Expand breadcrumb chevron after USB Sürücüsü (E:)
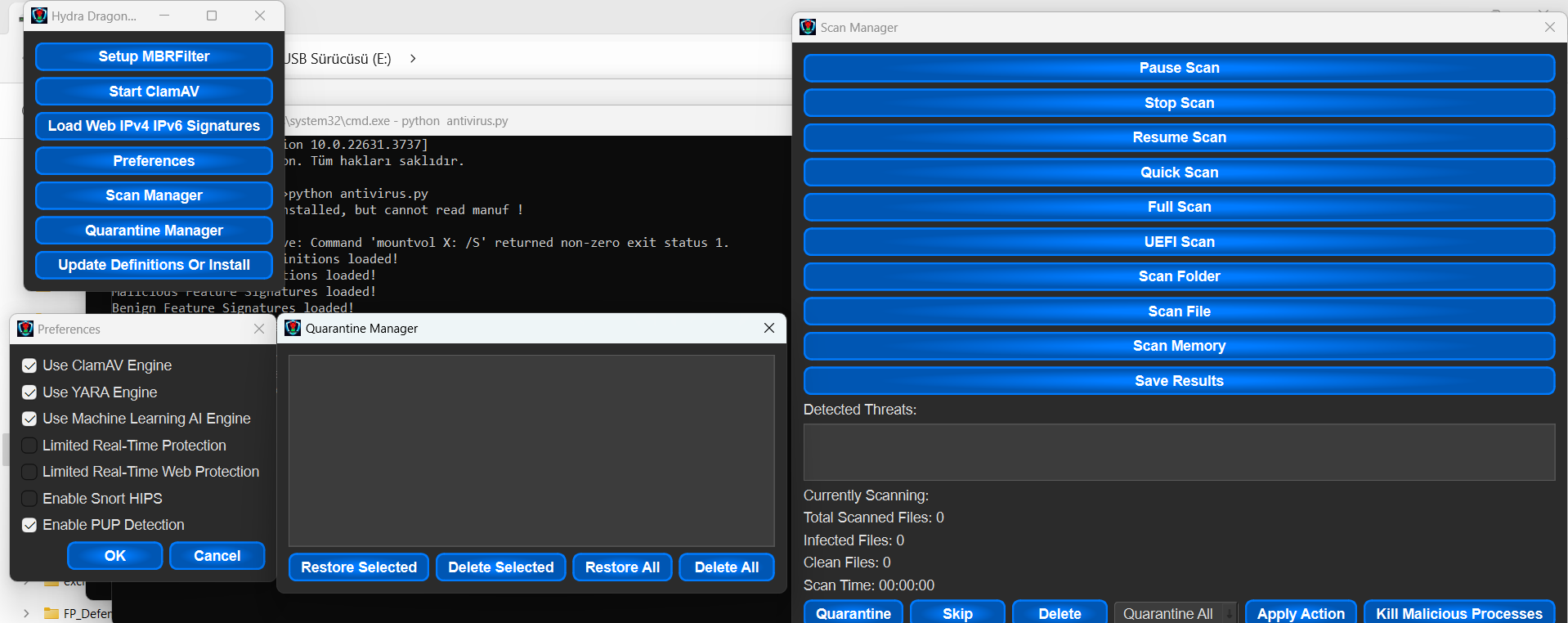Screen dimensions: 1568x623 click(413, 59)
